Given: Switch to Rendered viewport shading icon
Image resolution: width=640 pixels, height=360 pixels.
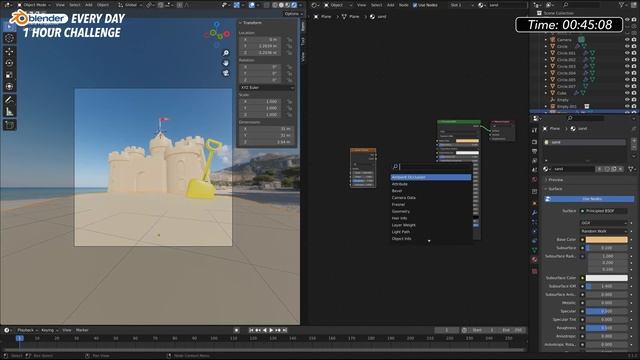Looking at the screenshot, I should 294,5.
